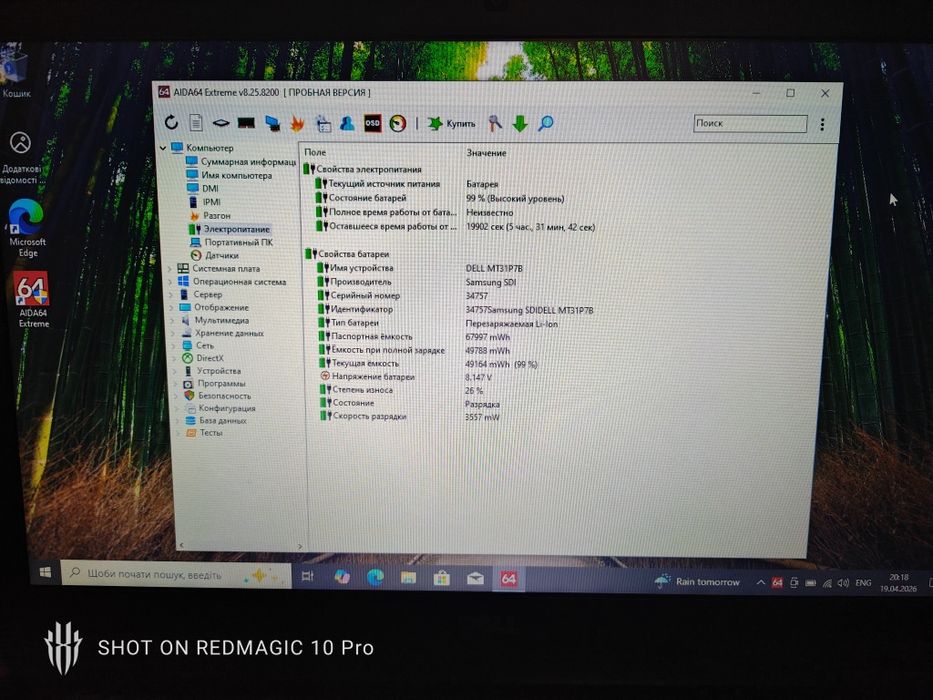Click the blue user toolbar icon

[347, 123]
